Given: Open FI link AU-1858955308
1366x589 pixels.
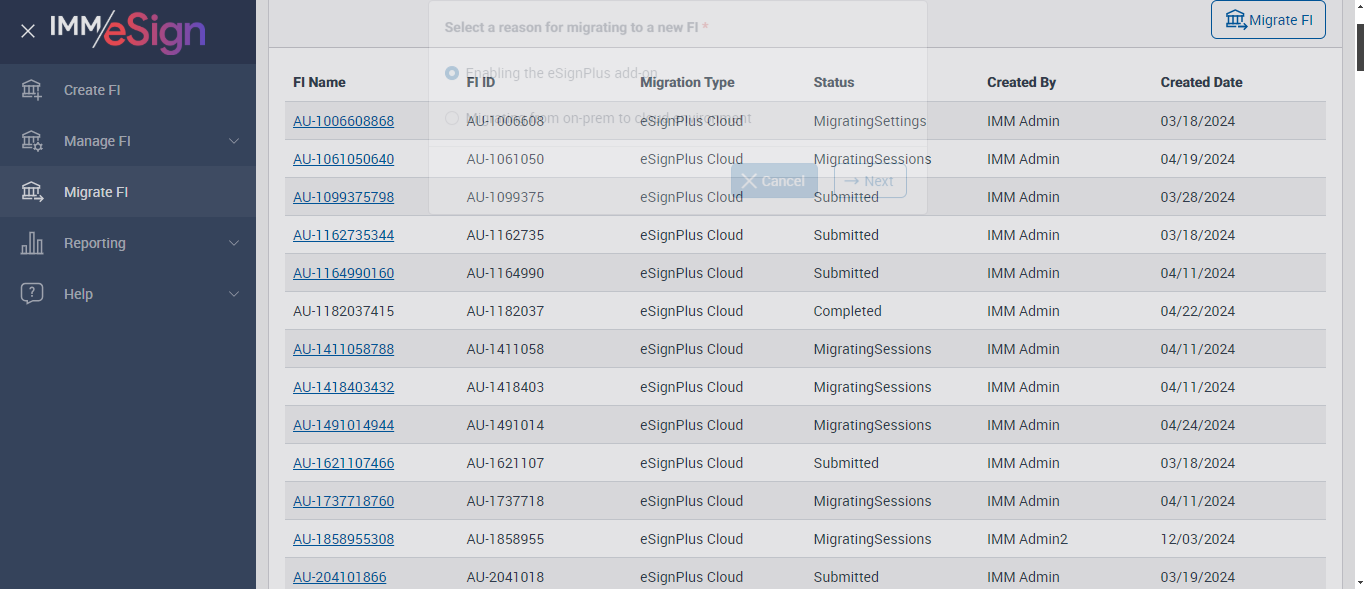Looking at the screenshot, I should [x=343, y=539].
